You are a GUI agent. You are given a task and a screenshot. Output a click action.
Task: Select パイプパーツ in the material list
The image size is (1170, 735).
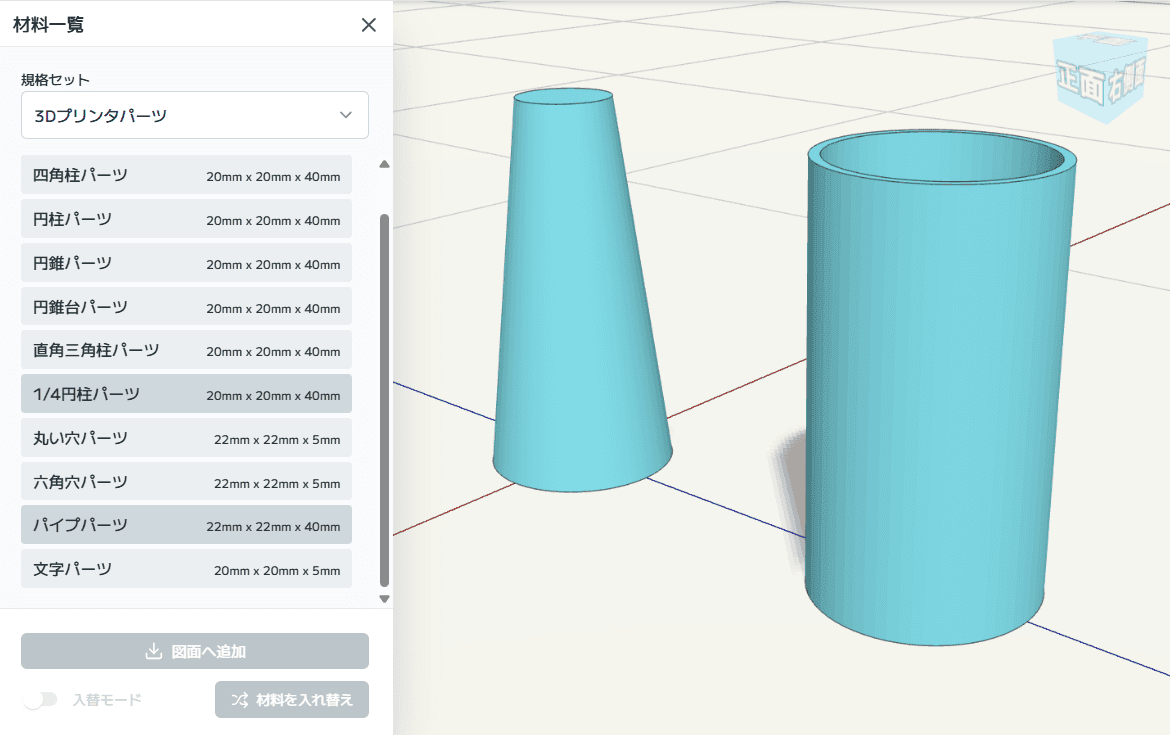click(x=186, y=525)
